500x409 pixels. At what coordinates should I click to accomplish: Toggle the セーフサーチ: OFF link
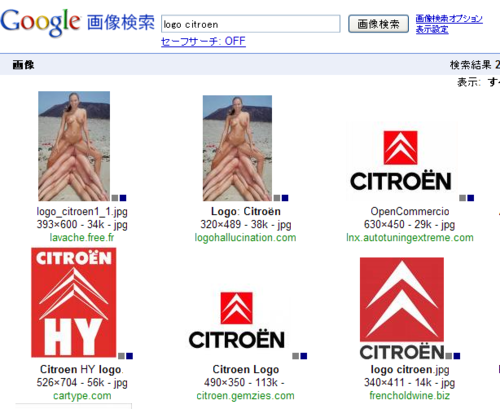pyautogui.click(x=203, y=41)
